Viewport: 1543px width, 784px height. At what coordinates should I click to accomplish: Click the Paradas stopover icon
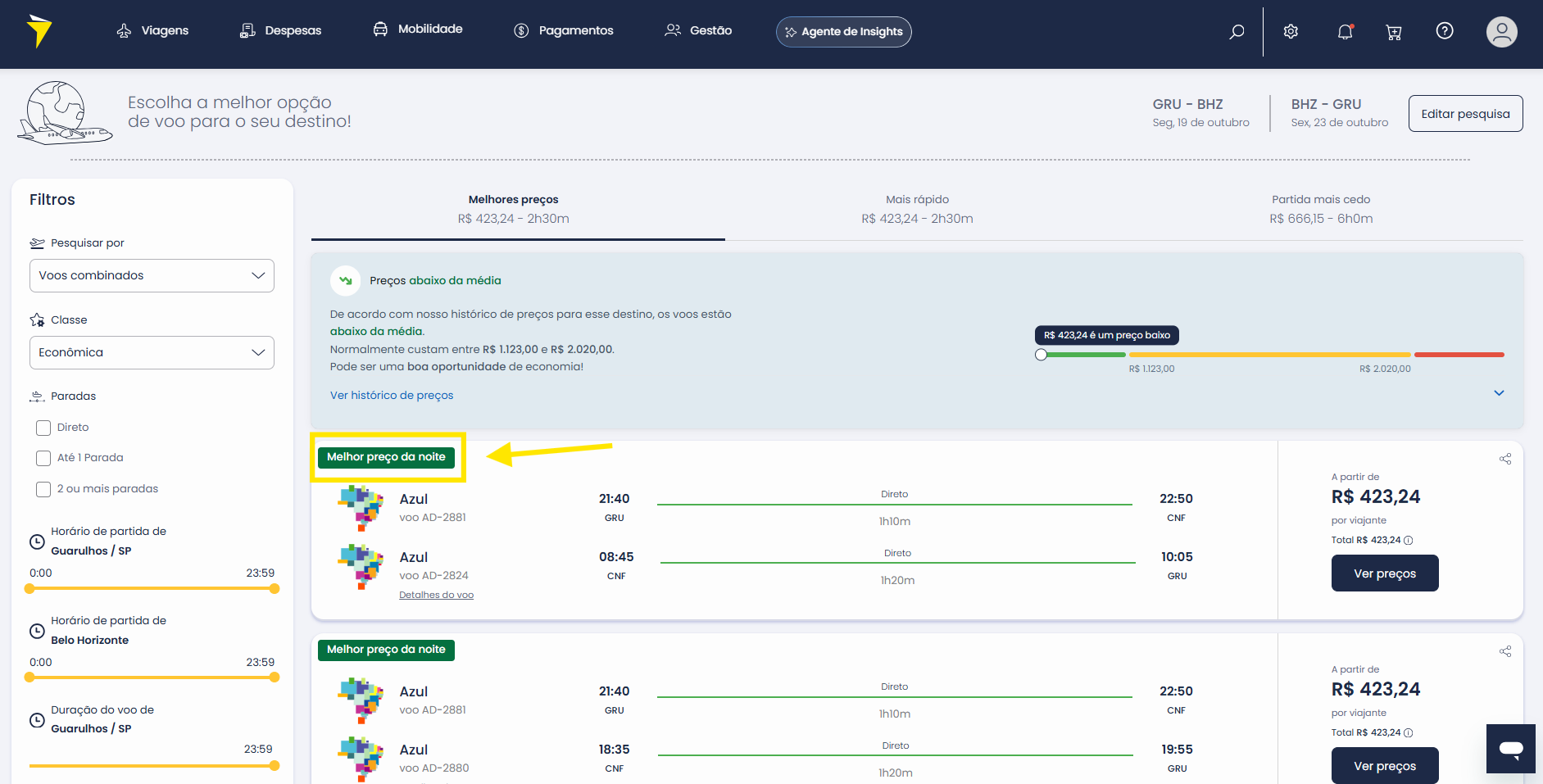tap(37, 397)
